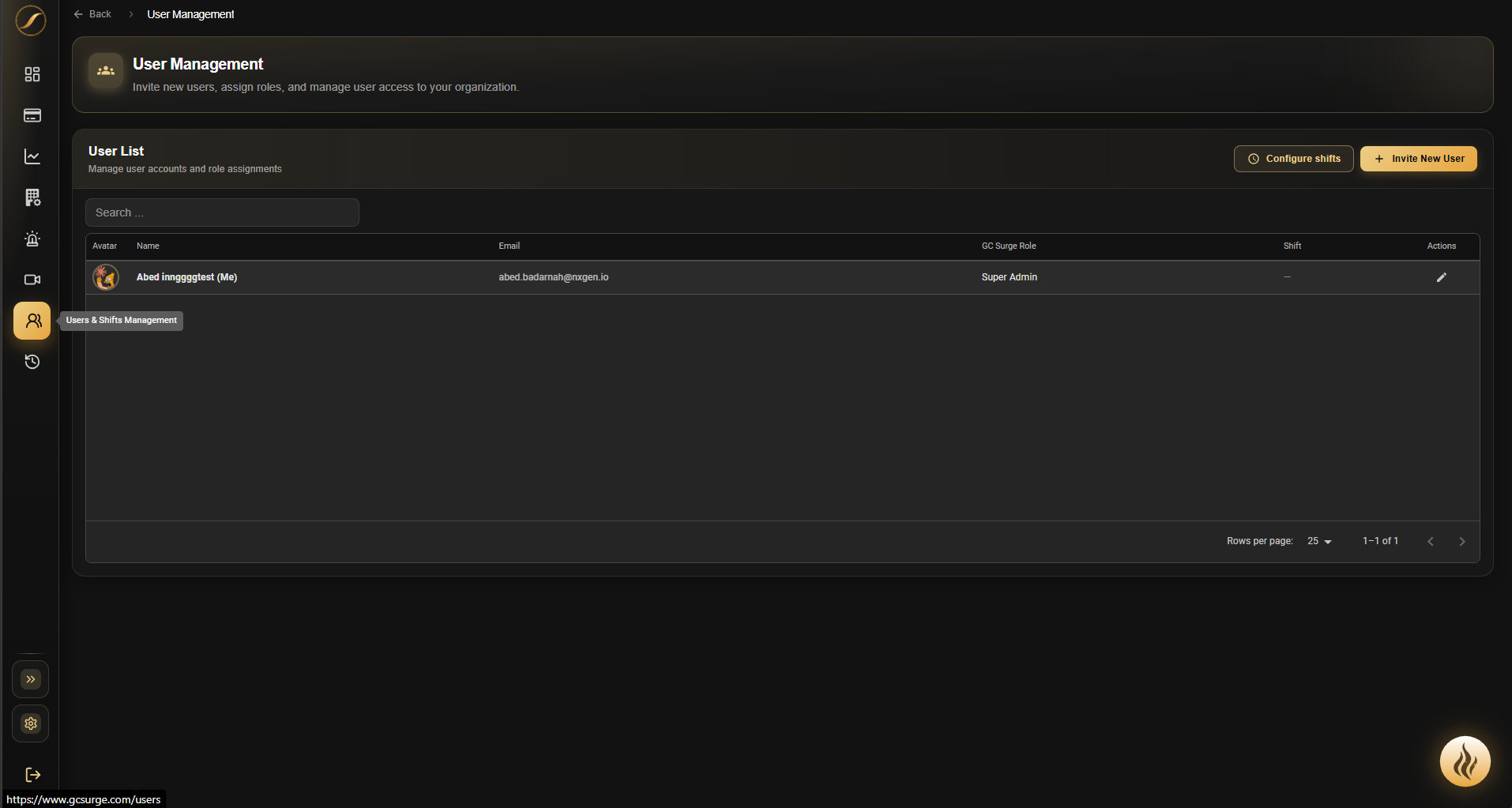Edit Abed innggggtest with pencil icon
1512x808 pixels.
(1442, 277)
